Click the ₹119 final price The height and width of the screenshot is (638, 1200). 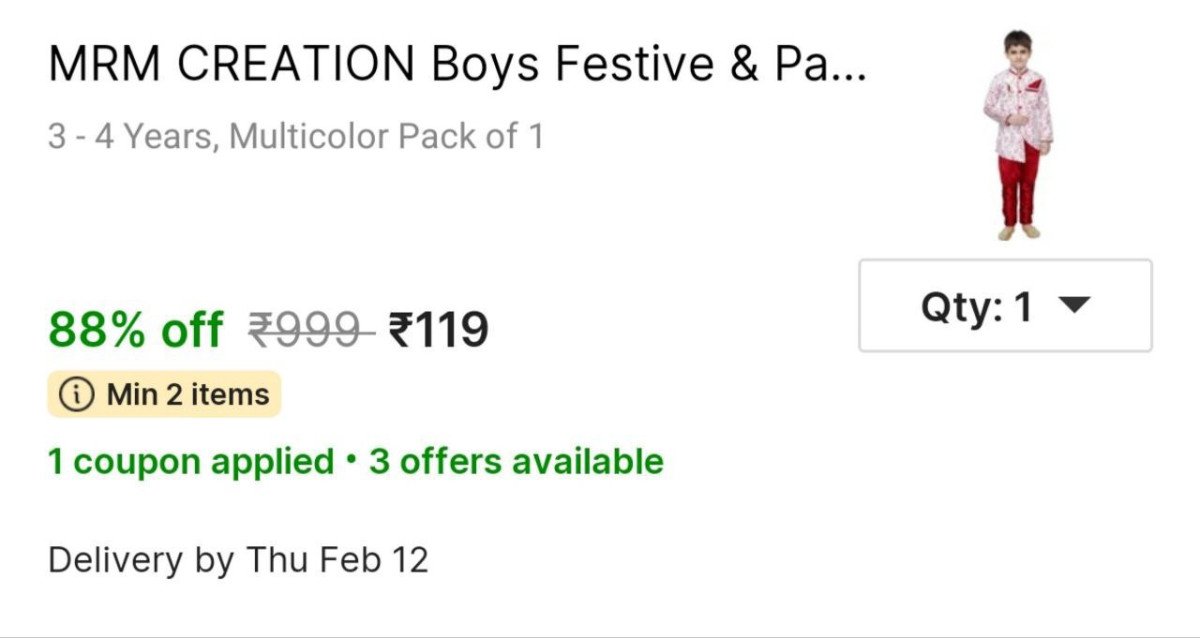pyautogui.click(x=439, y=329)
